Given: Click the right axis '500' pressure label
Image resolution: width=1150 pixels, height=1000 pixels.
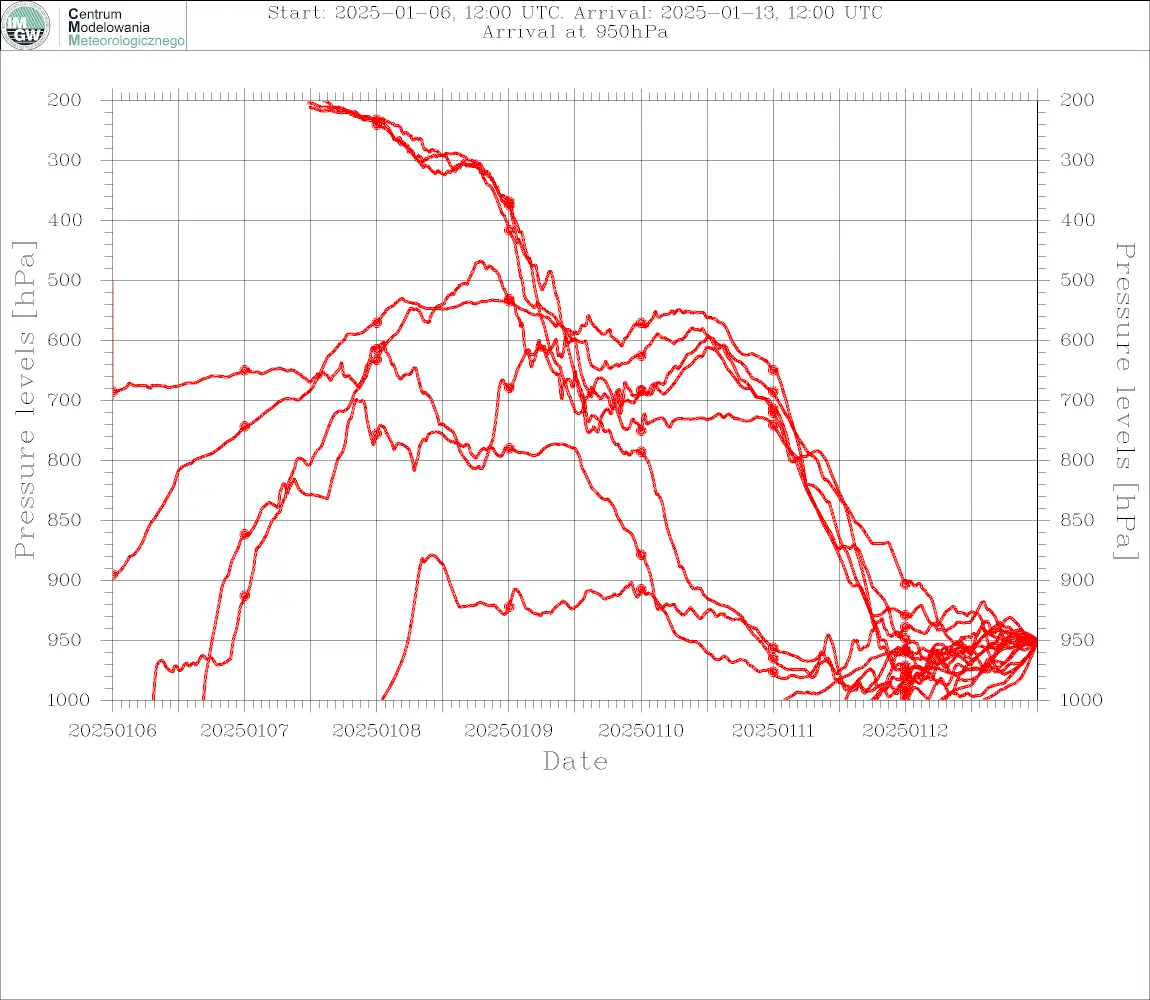Looking at the screenshot, I should pyautogui.click(x=1077, y=280).
